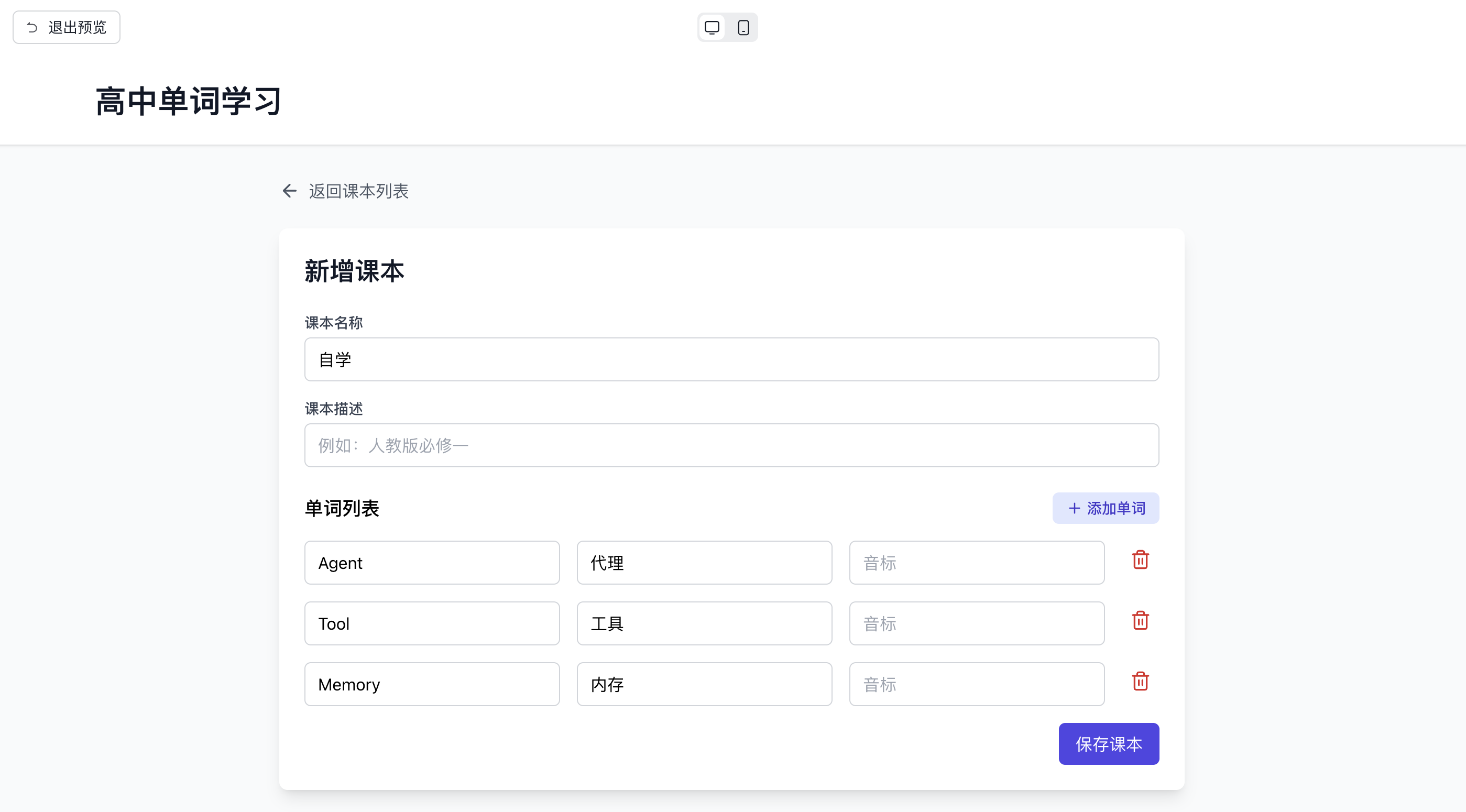Click the add word (添加单词) button
1466x812 pixels.
coord(1105,508)
